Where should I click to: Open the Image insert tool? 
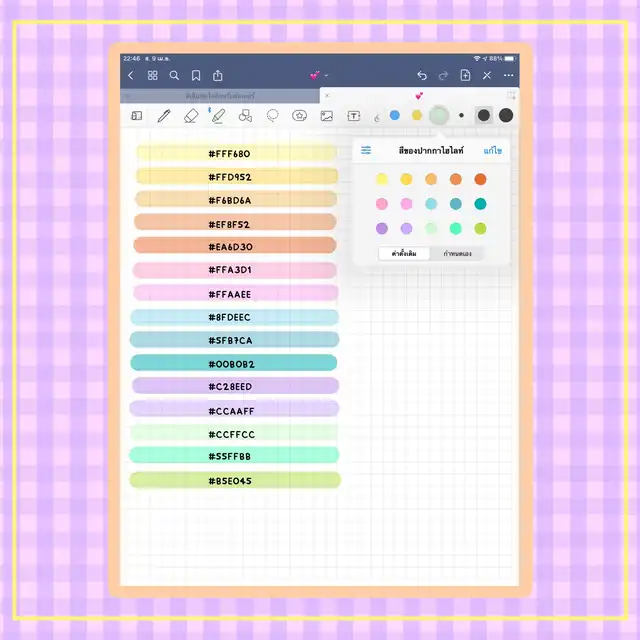(326, 116)
